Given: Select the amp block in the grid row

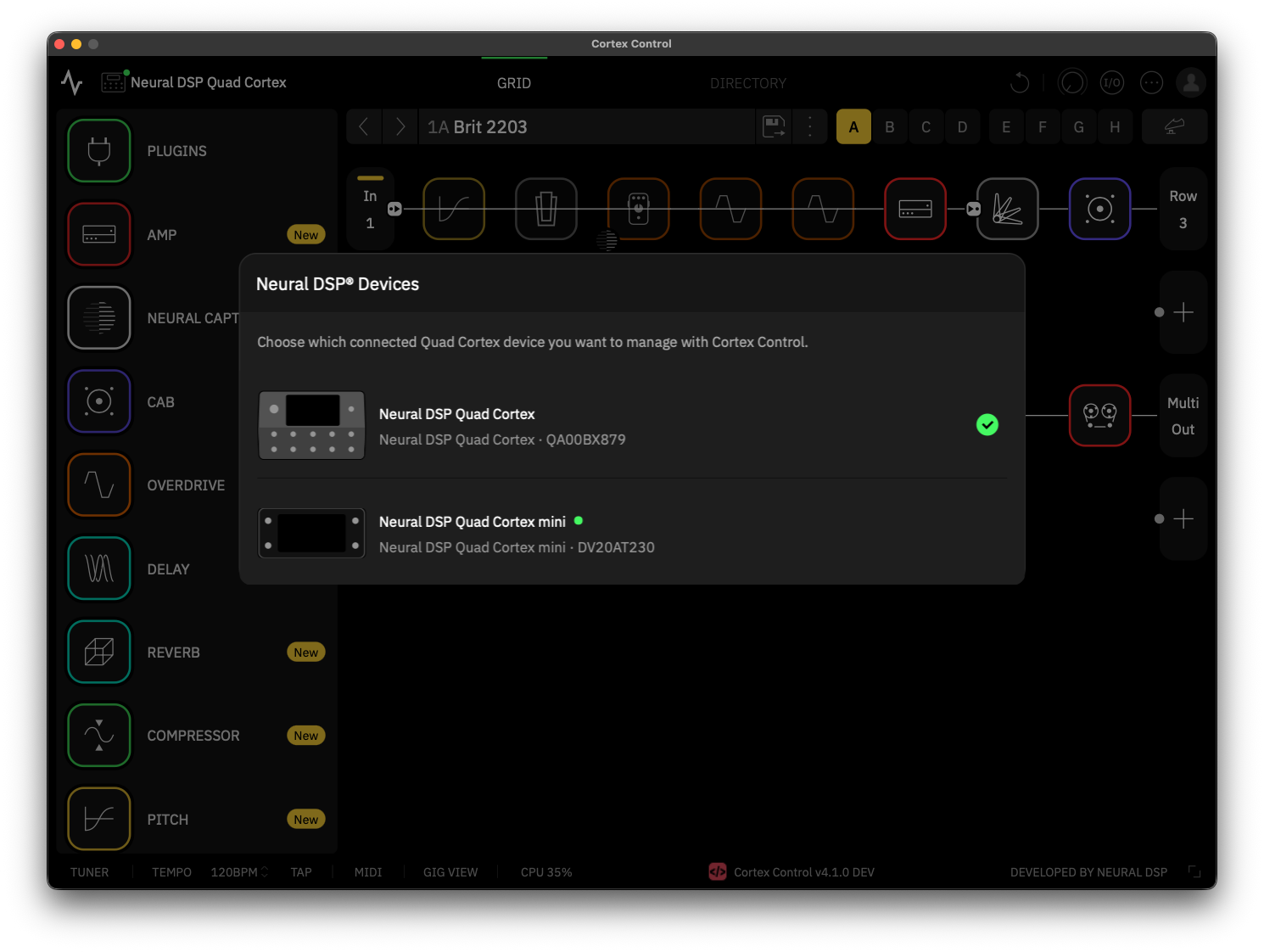Looking at the screenshot, I should [915, 209].
